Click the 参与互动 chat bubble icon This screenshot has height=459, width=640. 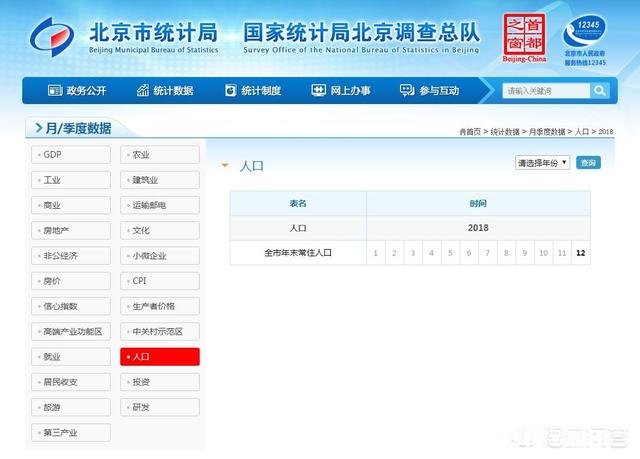(x=407, y=90)
